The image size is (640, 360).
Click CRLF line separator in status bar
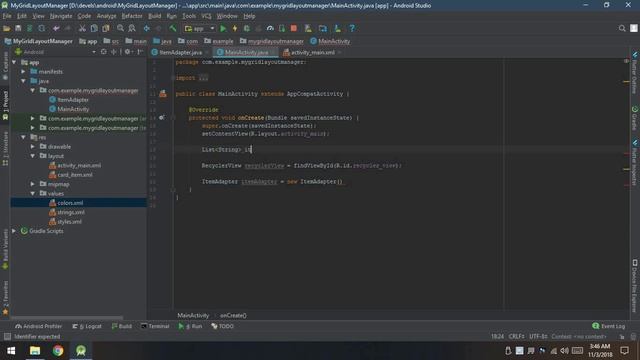(x=516, y=337)
